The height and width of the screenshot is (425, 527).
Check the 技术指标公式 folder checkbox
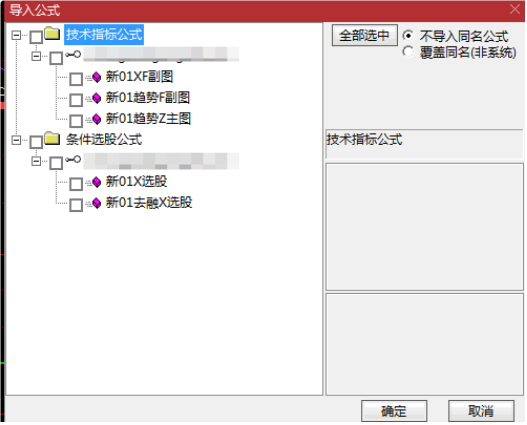tap(36, 37)
